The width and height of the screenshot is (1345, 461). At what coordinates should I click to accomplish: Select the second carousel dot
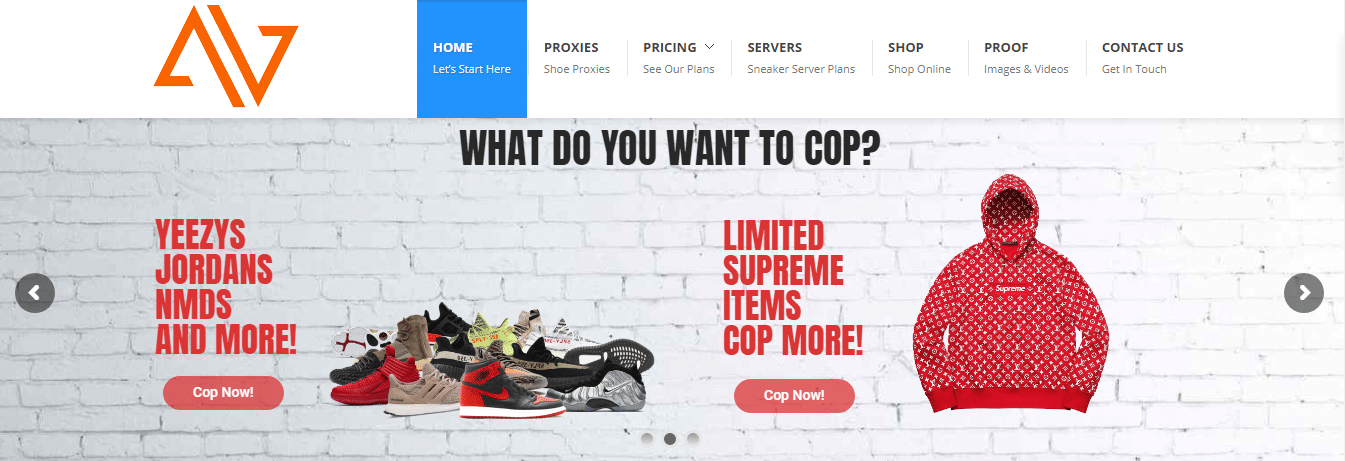pyautogui.click(x=670, y=438)
